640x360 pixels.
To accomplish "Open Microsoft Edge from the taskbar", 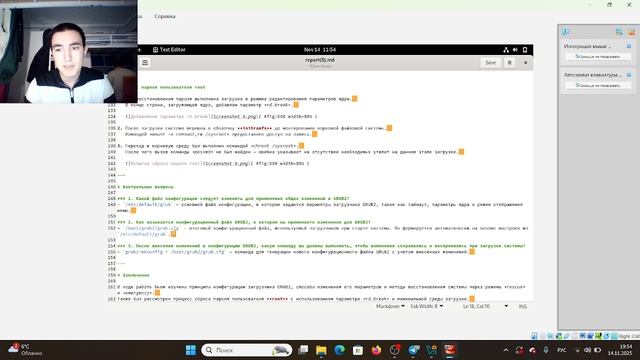I will pos(340,350).
